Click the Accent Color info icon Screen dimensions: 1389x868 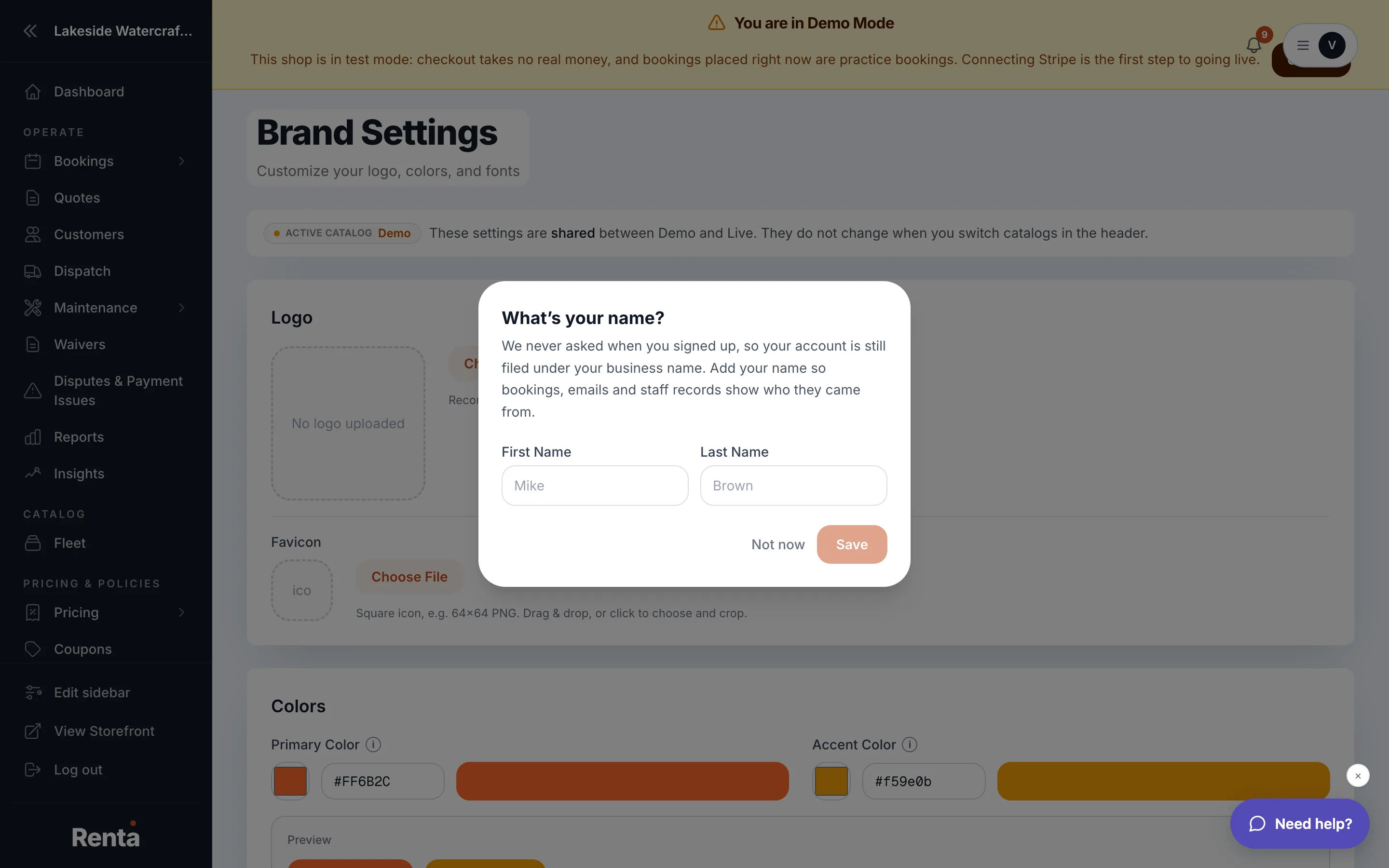(909, 745)
